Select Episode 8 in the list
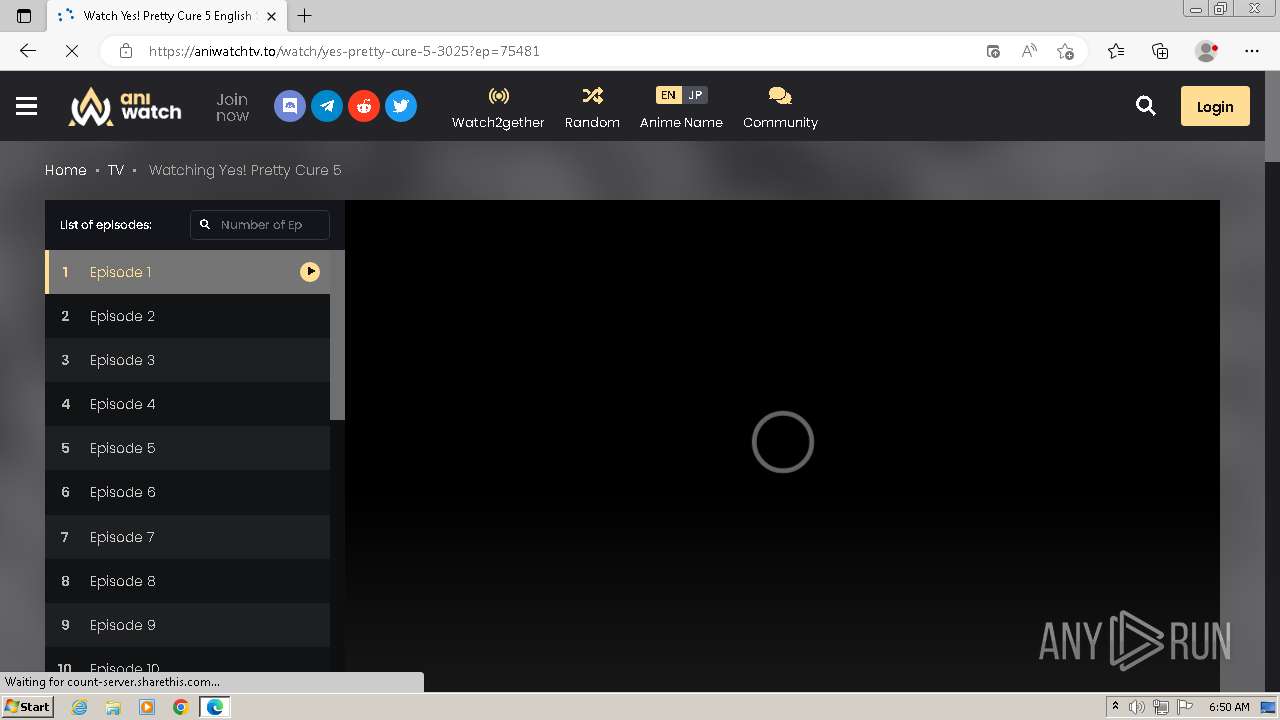 [x=188, y=581]
